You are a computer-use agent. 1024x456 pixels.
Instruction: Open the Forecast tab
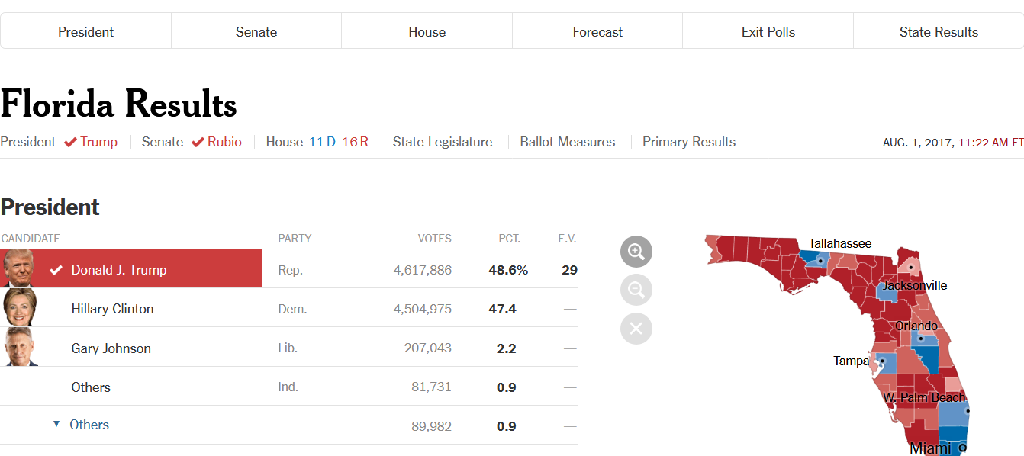pyautogui.click(x=598, y=32)
